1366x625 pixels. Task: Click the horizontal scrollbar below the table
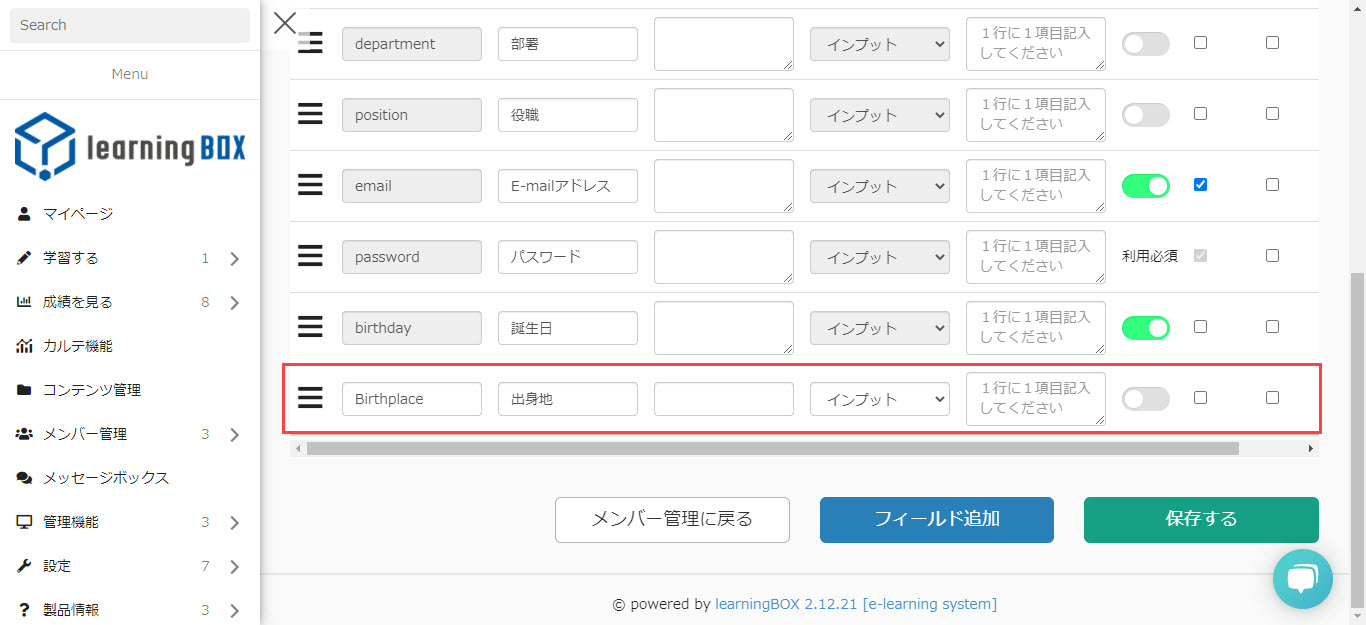pyautogui.click(x=772, y=449)
